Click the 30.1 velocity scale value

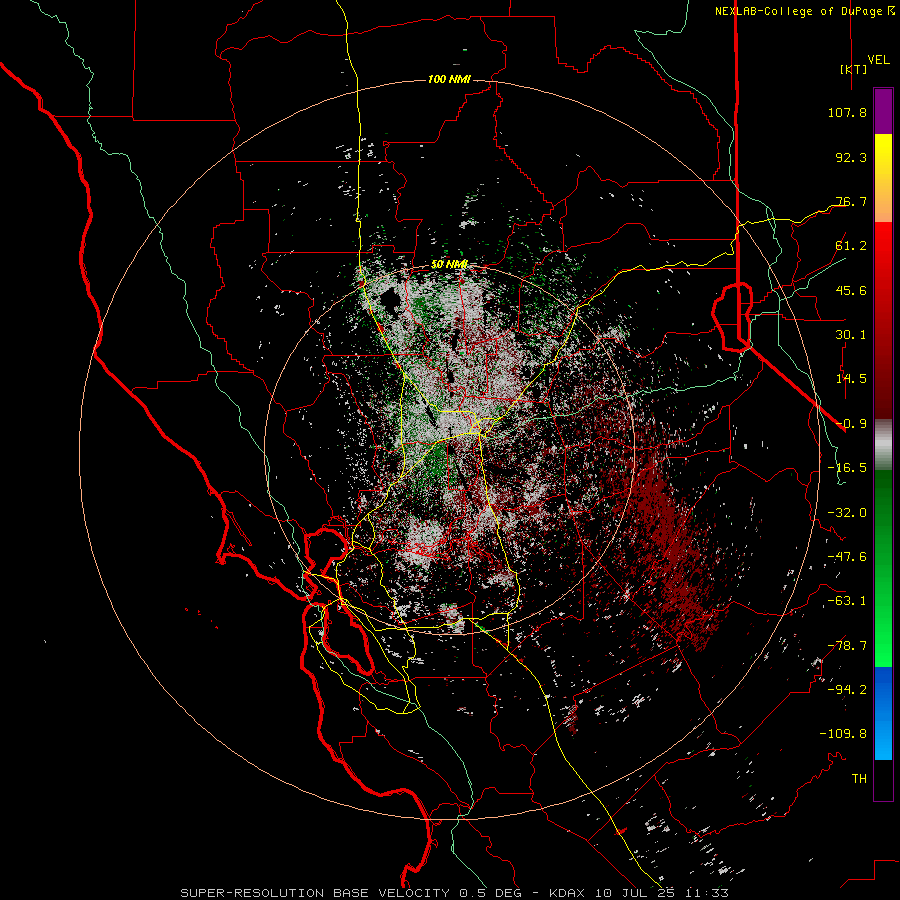click(851, 335)
